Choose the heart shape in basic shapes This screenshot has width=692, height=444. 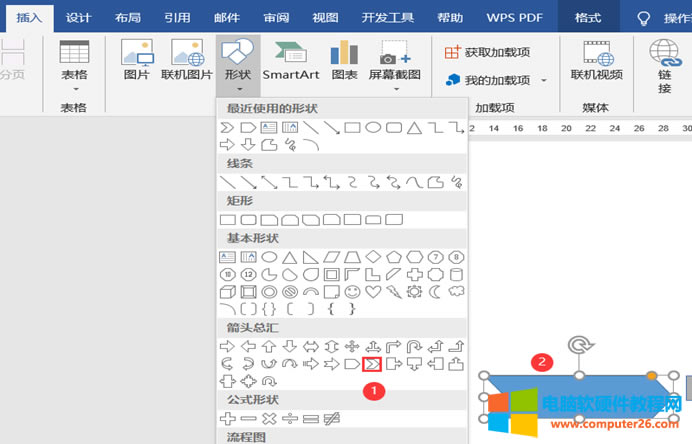tap(373, 292)
